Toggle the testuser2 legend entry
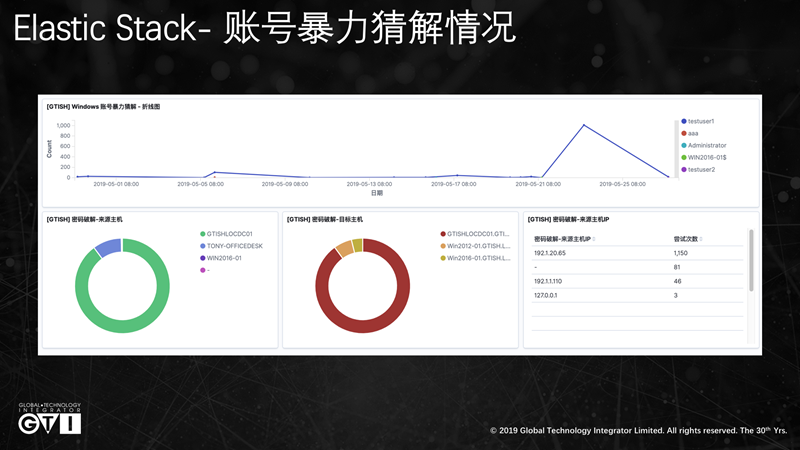Image resolution: width=800 pixels, height=450 pixels. click(698, 169)
